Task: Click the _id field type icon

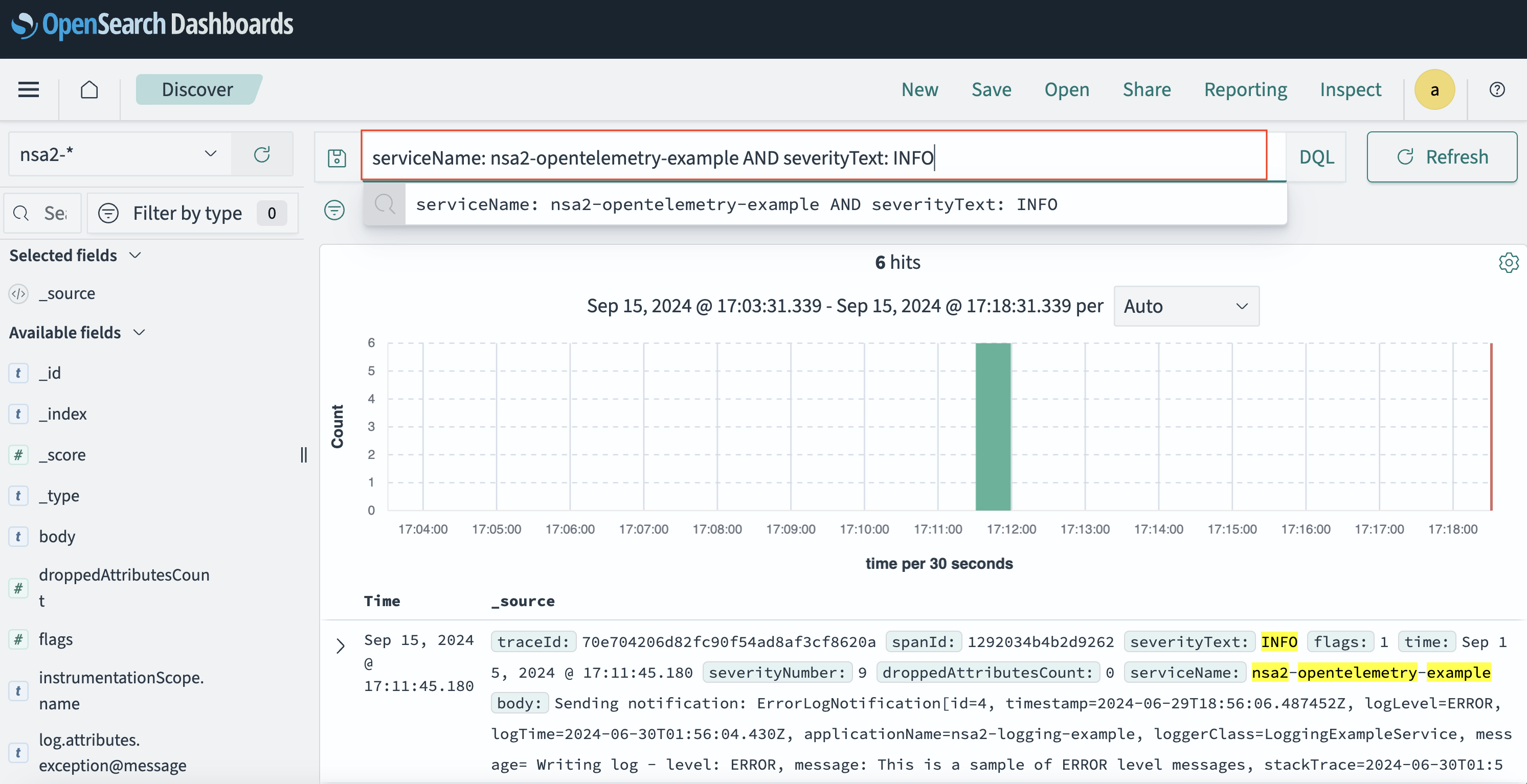Action: (18, 373)
